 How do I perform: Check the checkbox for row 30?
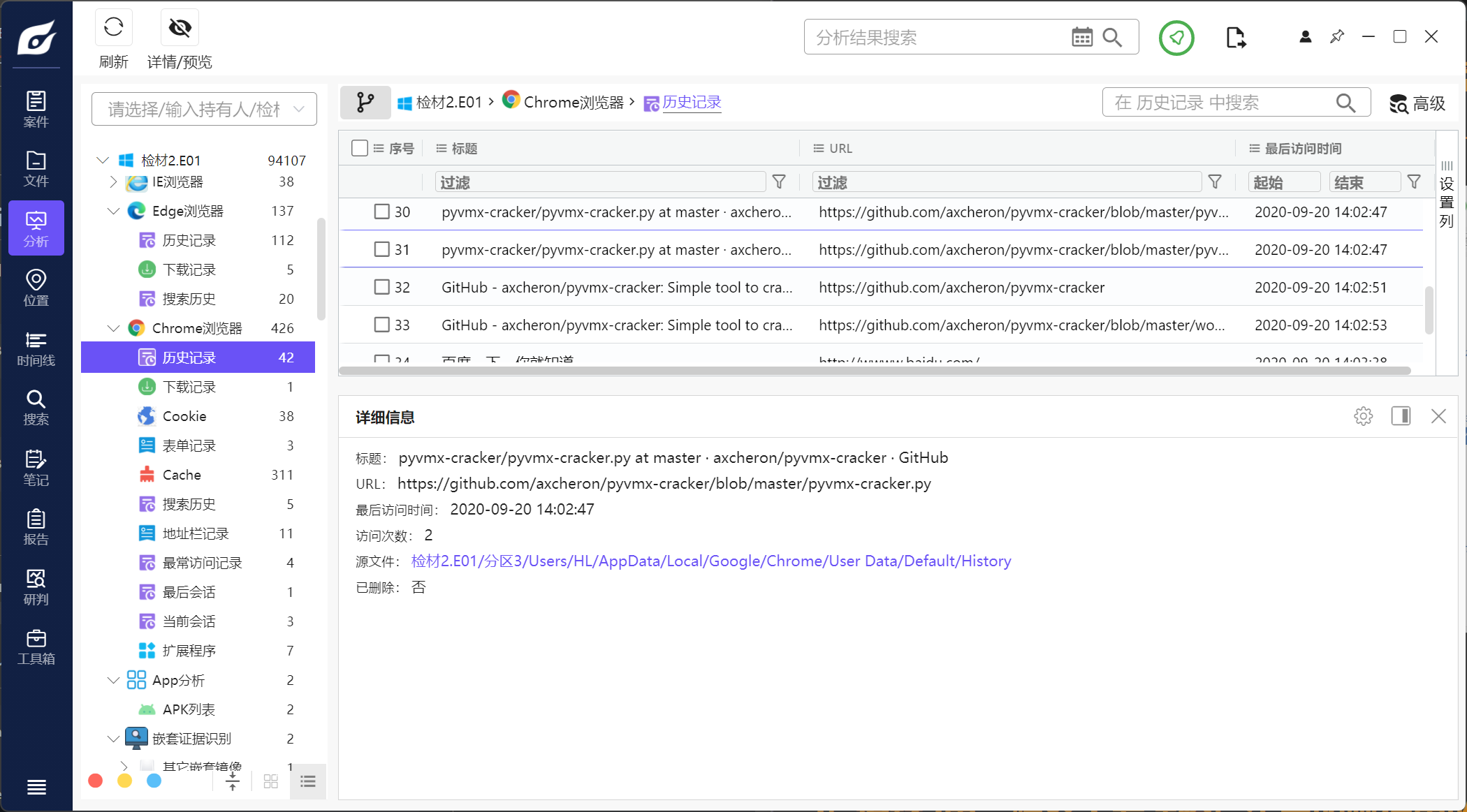(381, 212)
